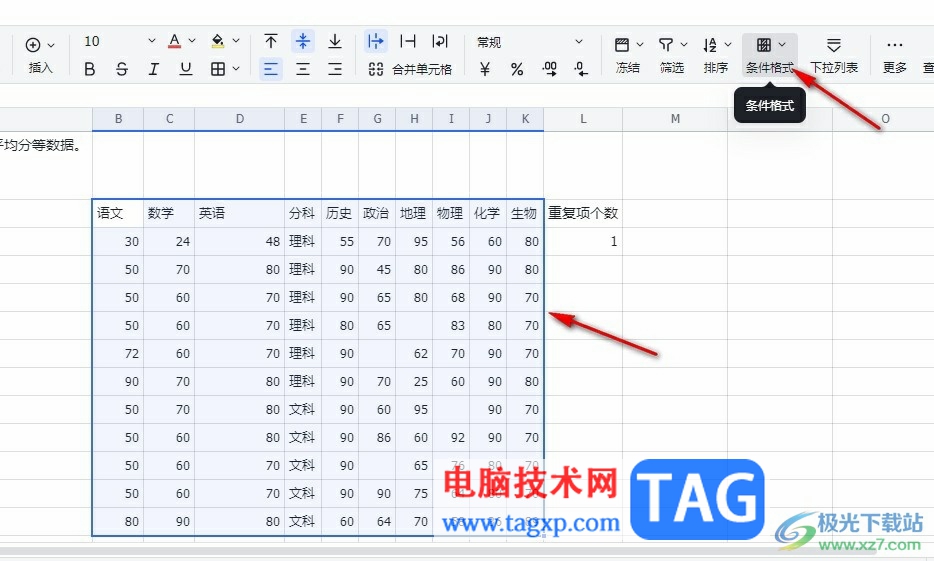The height and width of the screenshot is (561, 934).
Task: Select column B header
Action: point(118,119)
